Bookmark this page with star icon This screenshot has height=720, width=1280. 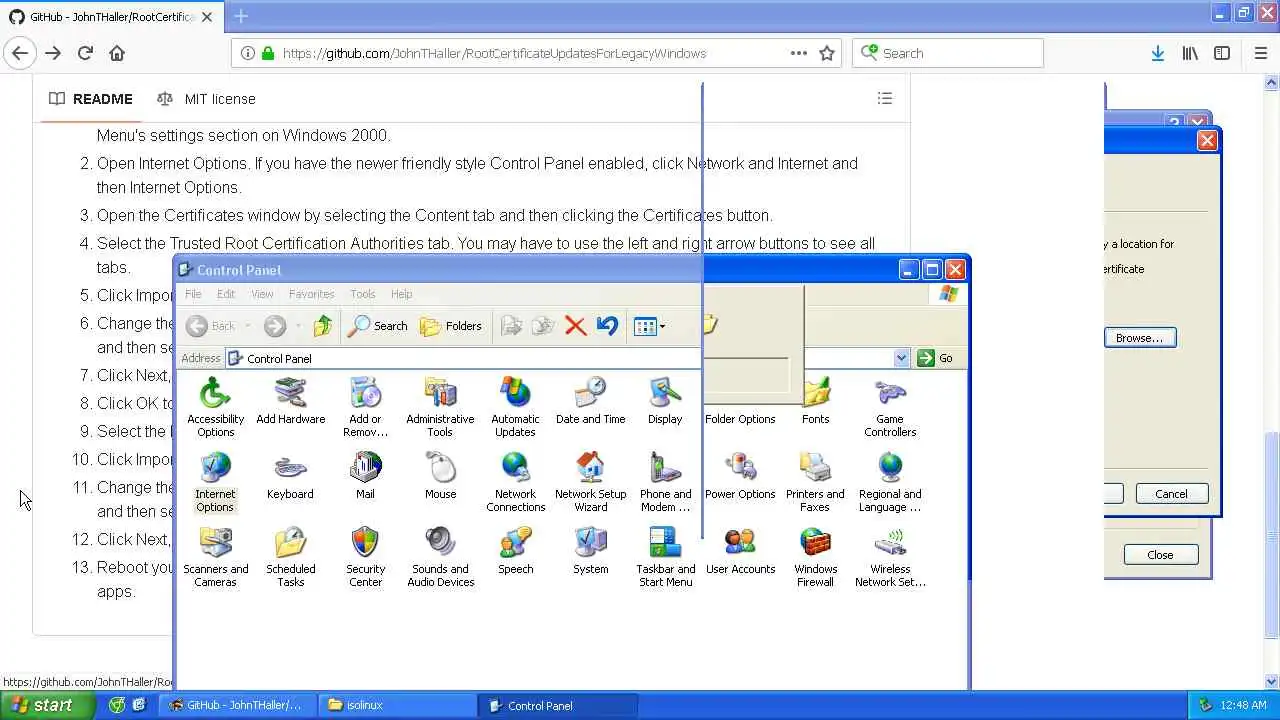827,53
